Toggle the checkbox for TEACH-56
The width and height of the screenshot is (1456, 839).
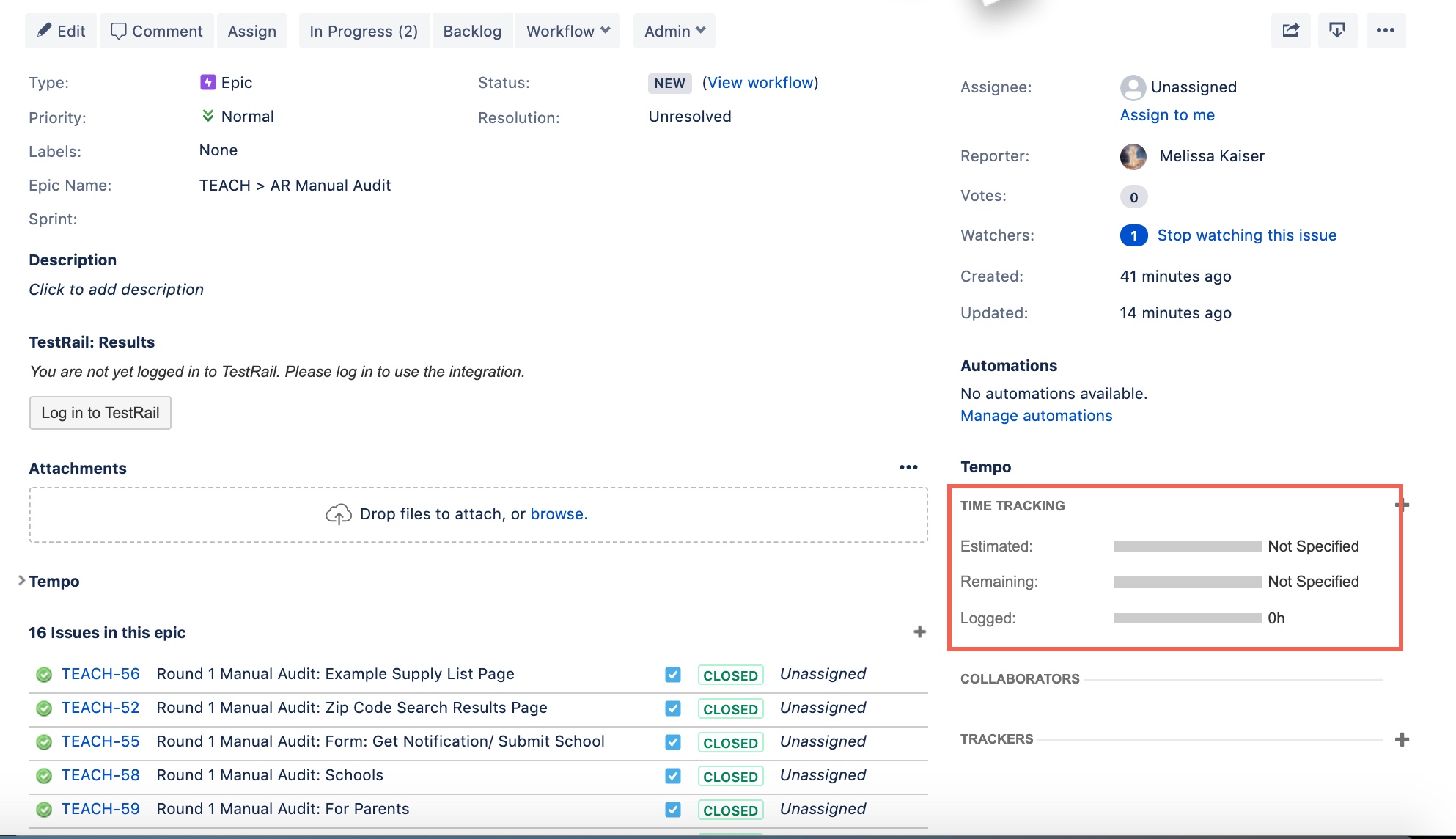click(x=673, y=675)
